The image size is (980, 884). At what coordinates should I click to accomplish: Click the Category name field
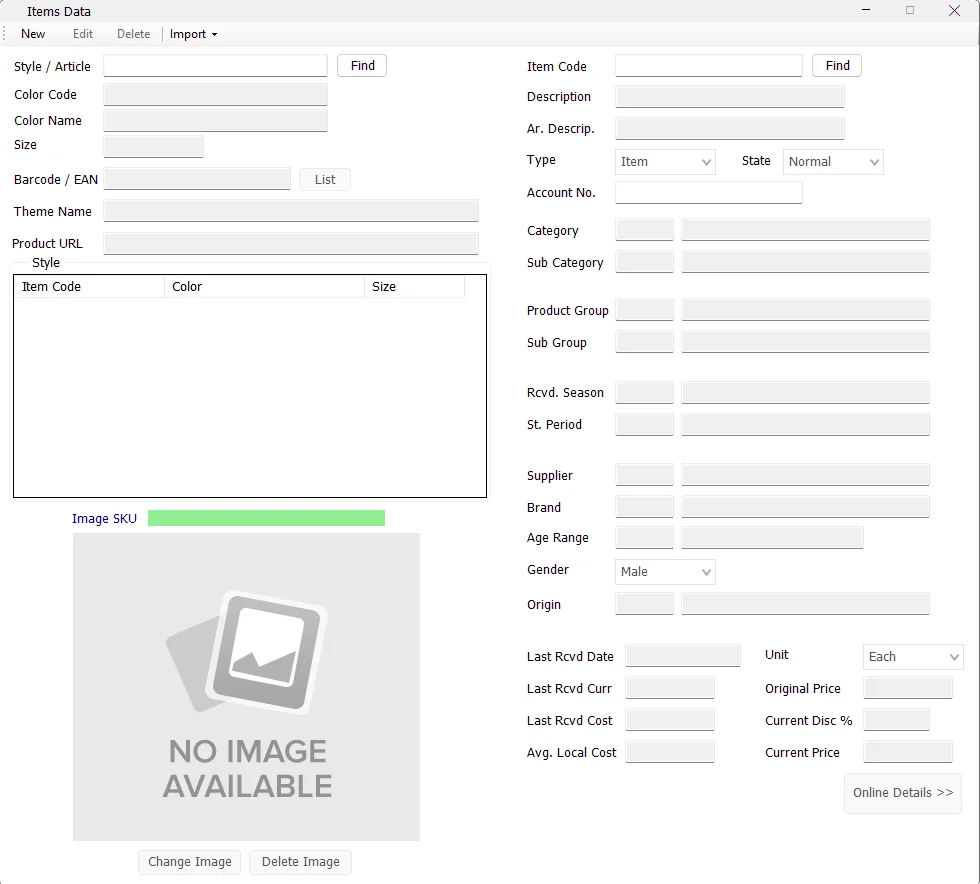coord(805,230)
